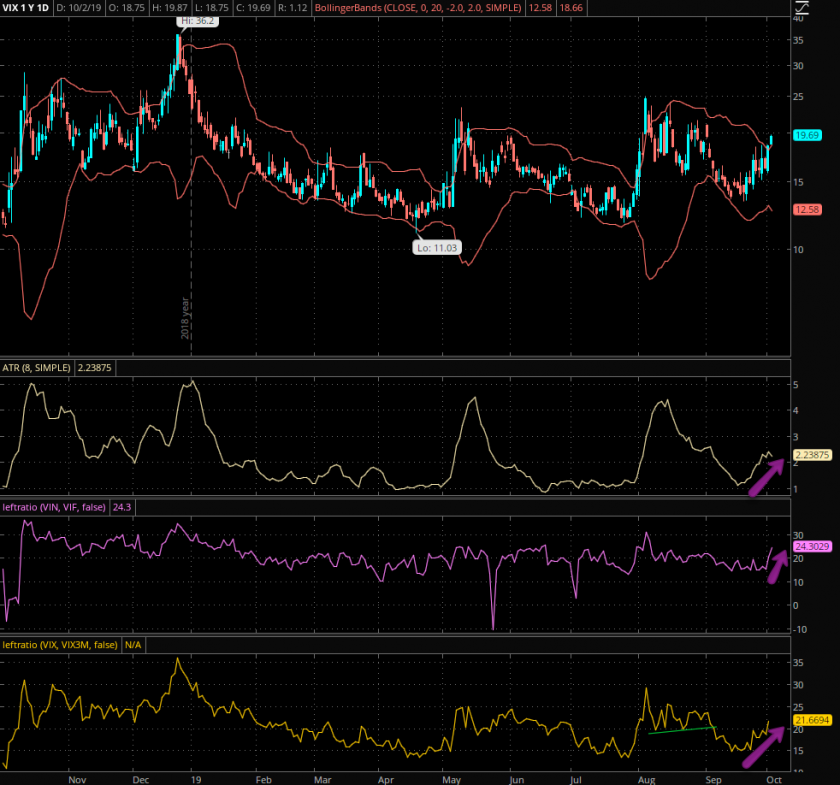This screenshot has width=840, height=785.
Task: Click the leftratio (VIN, VIF, false) study title
Action: [x=59, y=507]
